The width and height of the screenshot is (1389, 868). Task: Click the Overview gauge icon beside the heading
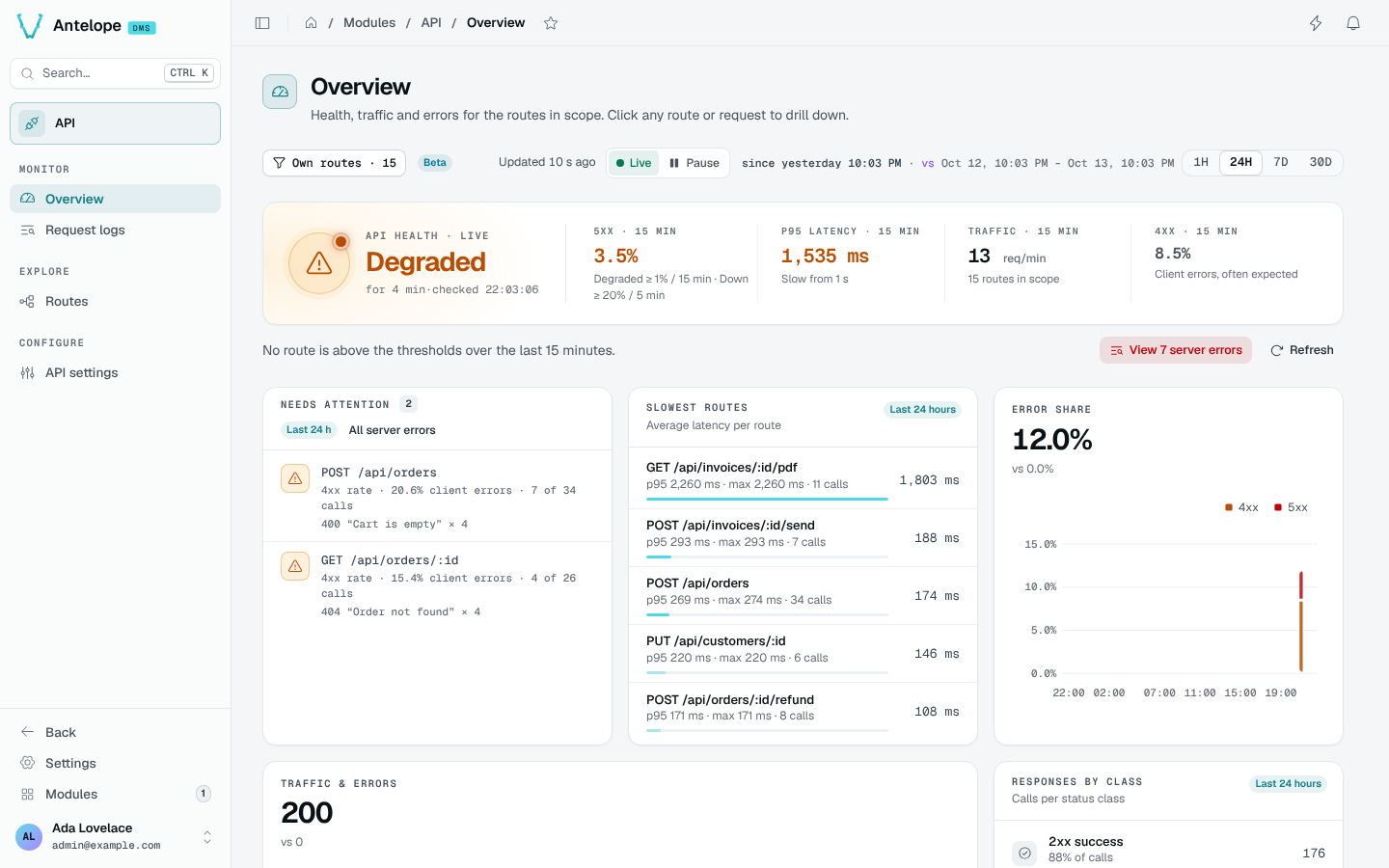[280, 92]
